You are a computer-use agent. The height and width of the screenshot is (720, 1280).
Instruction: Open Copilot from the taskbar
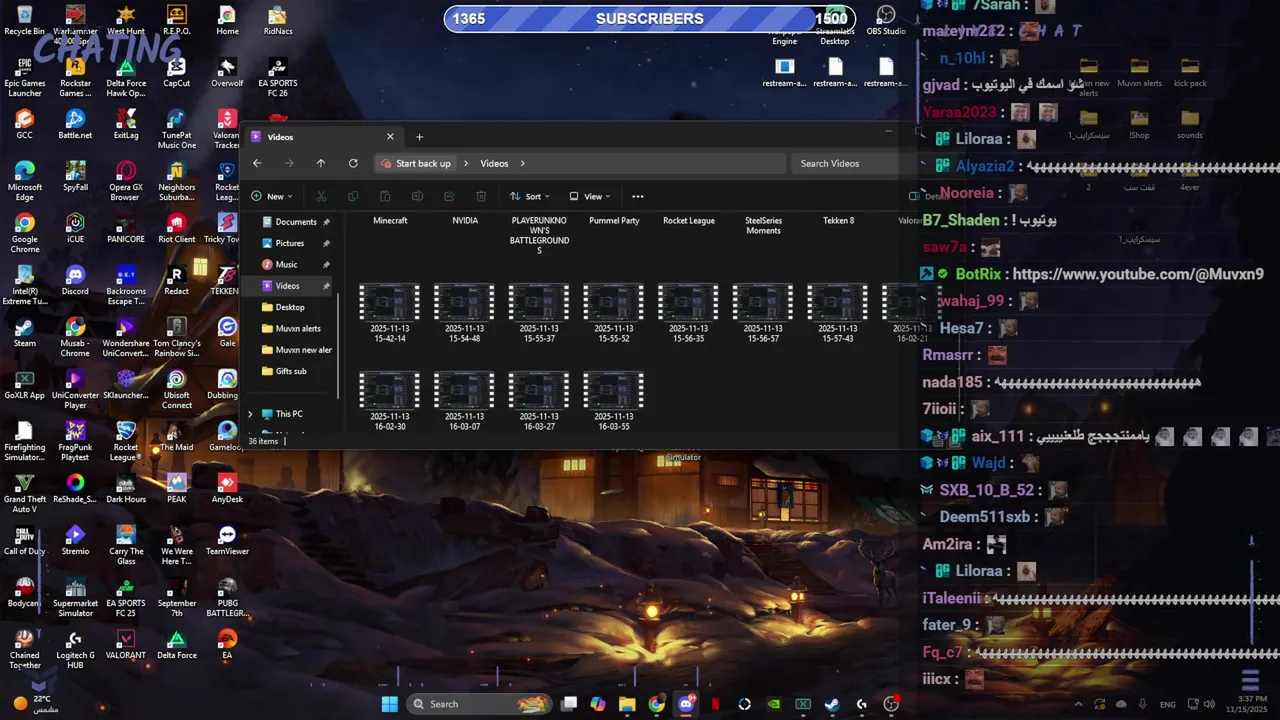point(598,704)
